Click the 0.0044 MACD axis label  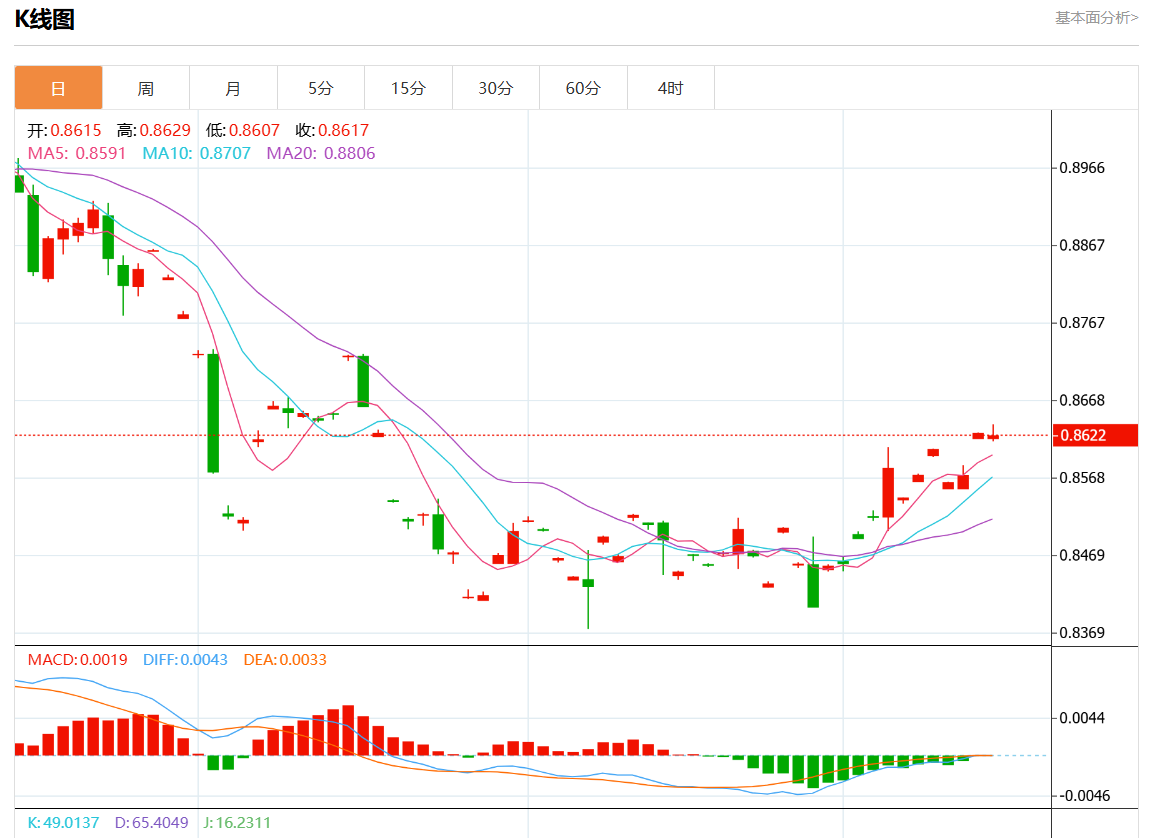(x=1082, y=718)
